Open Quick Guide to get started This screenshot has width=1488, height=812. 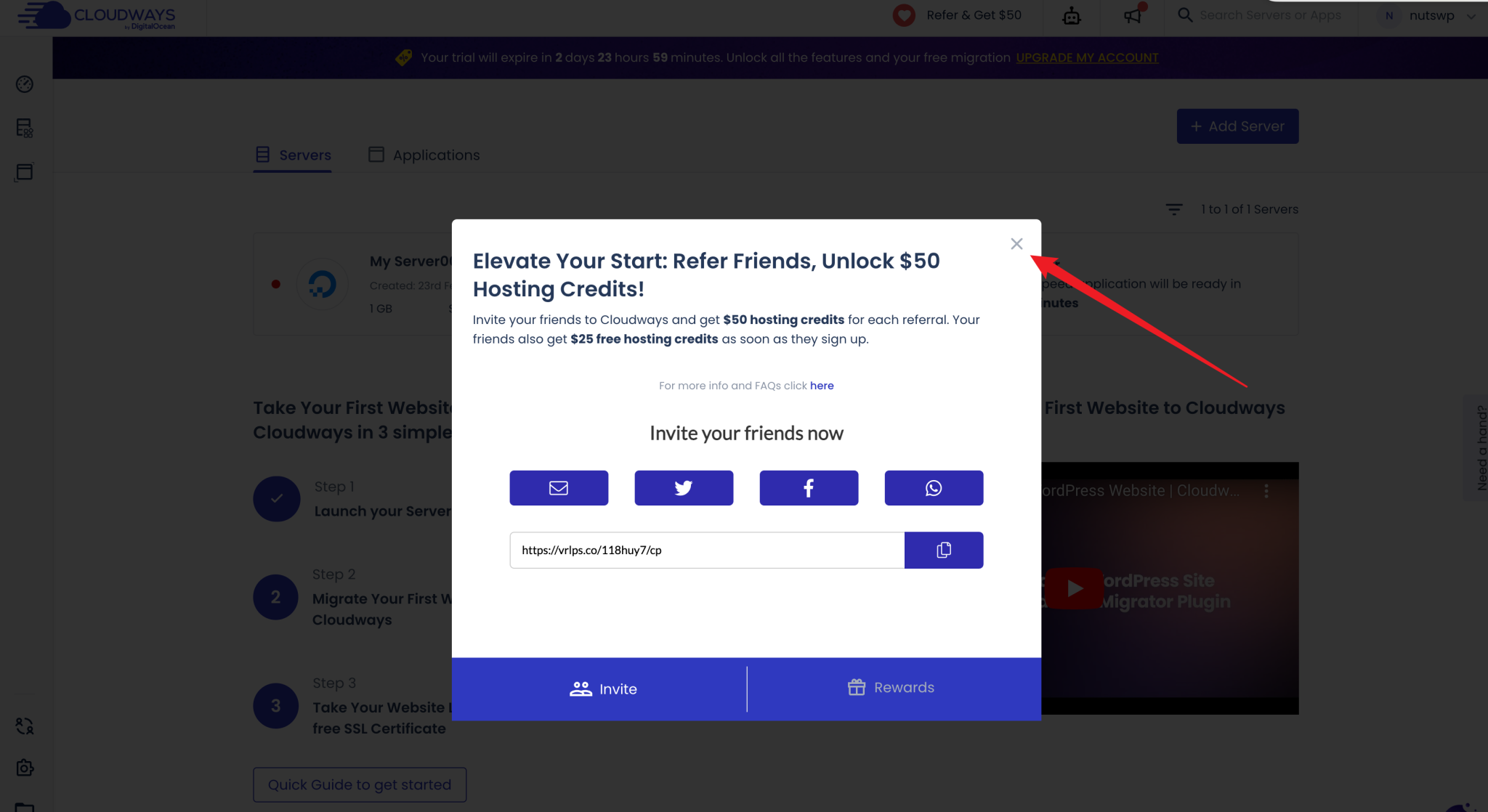pyautogui.click(x=360, y=784)
